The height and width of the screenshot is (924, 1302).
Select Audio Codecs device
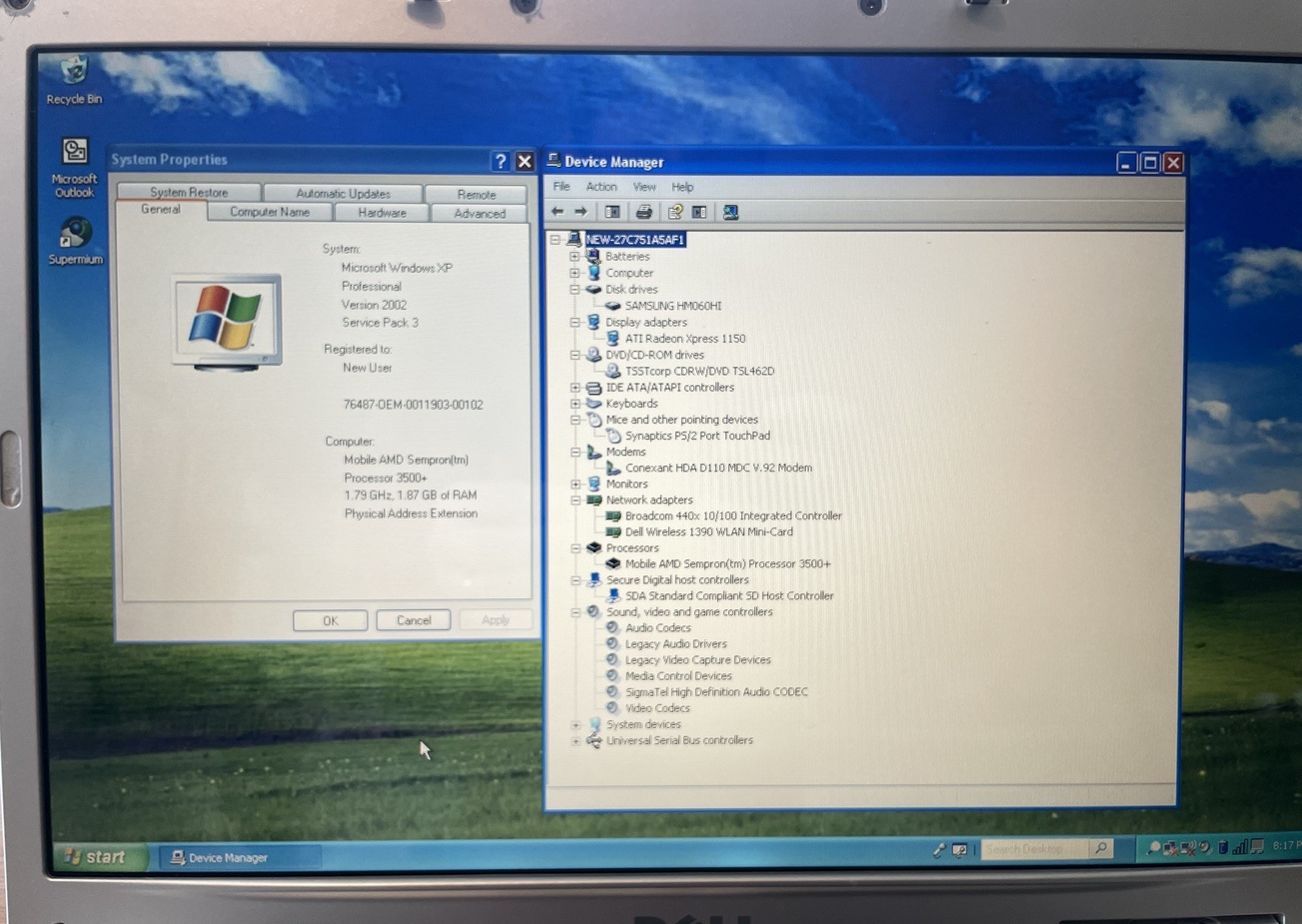point(658,628)
